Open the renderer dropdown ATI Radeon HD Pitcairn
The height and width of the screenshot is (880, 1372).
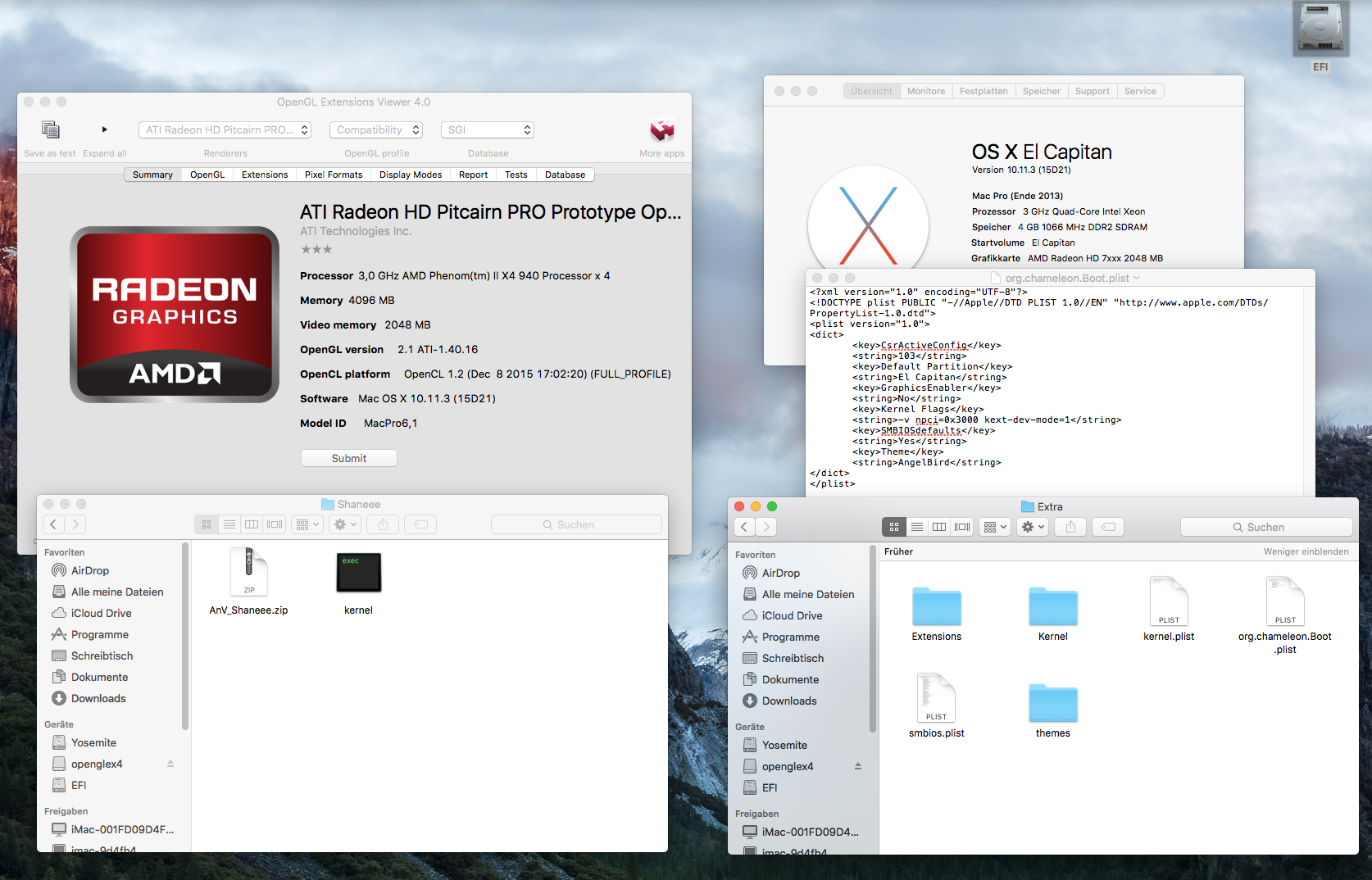click(225, 129)
